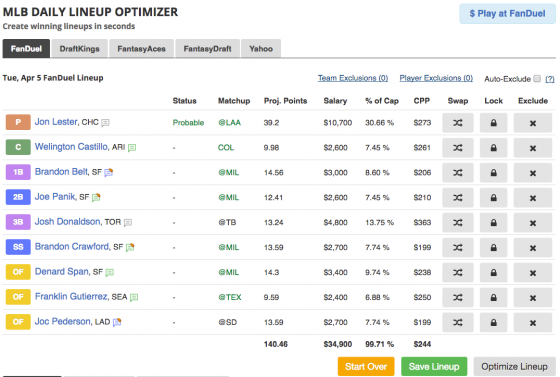
Task: Open Welington Castillo player link
Action: click(71, 147)
